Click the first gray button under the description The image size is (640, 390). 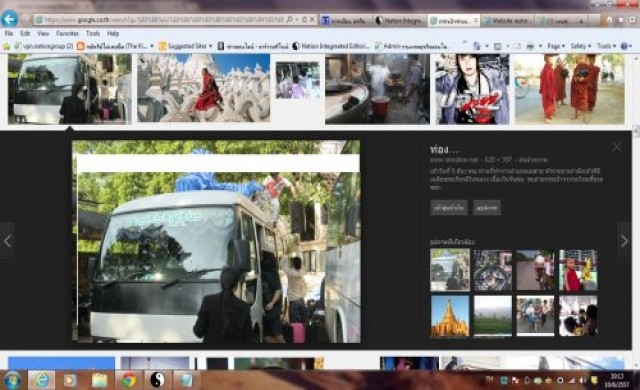pos(449,208)
